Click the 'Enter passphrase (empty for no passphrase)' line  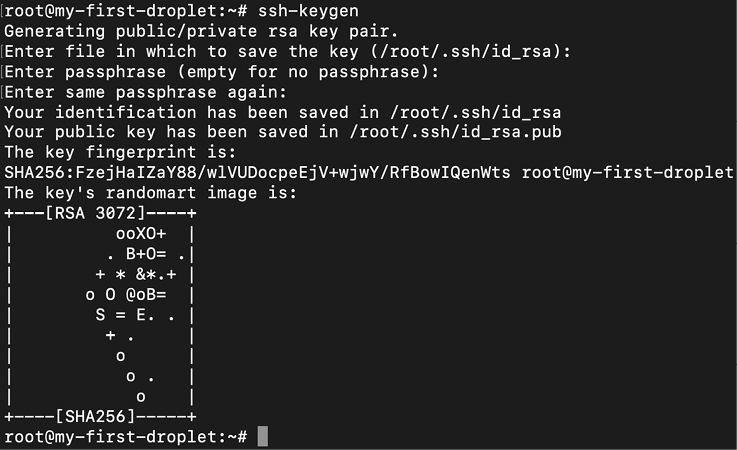tap(222, 73)
